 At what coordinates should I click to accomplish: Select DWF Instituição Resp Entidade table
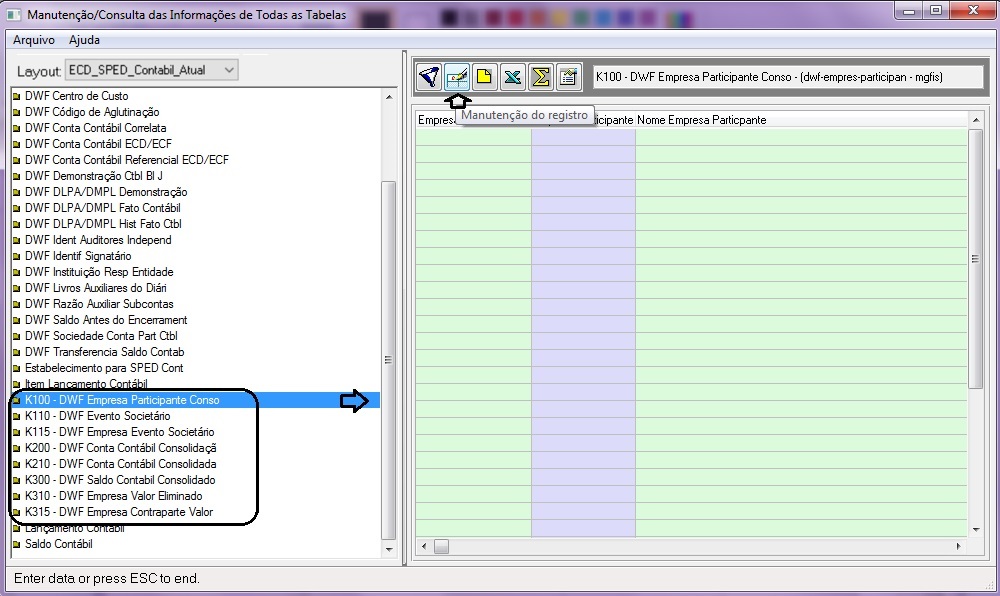(x=99, y=272)
